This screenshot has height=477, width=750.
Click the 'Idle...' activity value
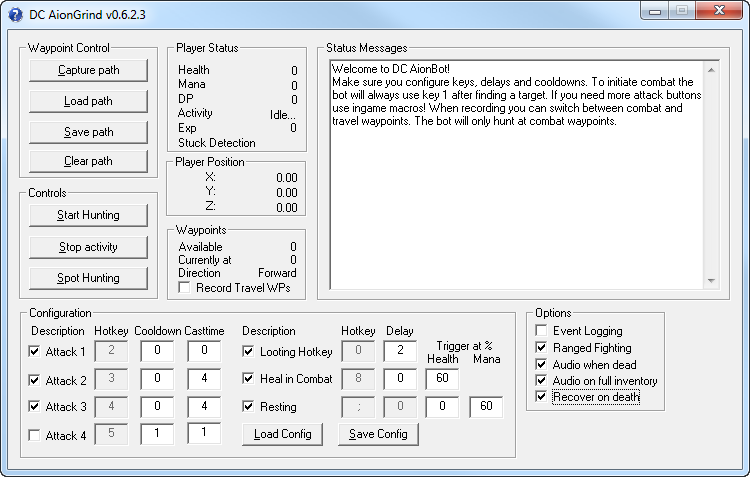283,115
